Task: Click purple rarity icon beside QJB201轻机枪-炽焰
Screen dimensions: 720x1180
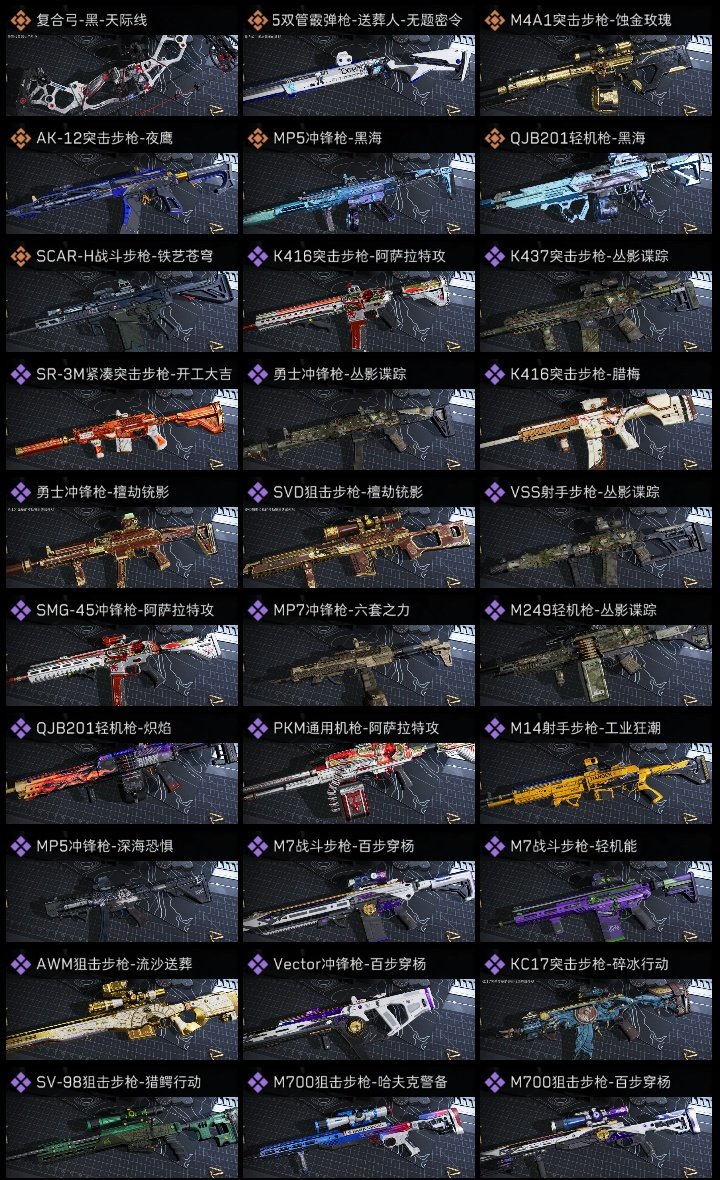Action: click(x=20, y=728)
